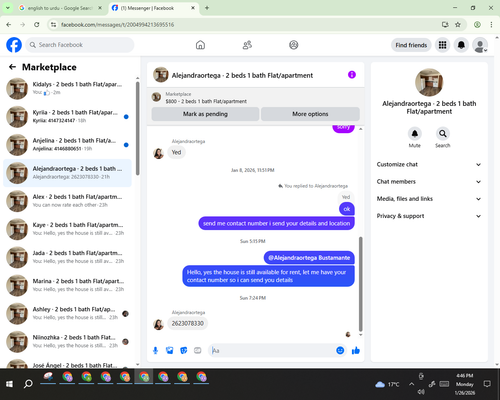Switch to the 'english to urdu' browser tab
500x400 pixels.
coord(60,8)
